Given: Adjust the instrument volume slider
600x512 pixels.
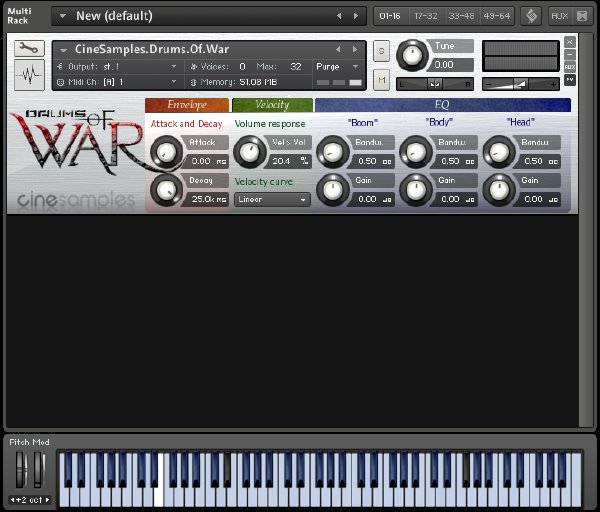Looking at the screenshot, I should [521, 84].
